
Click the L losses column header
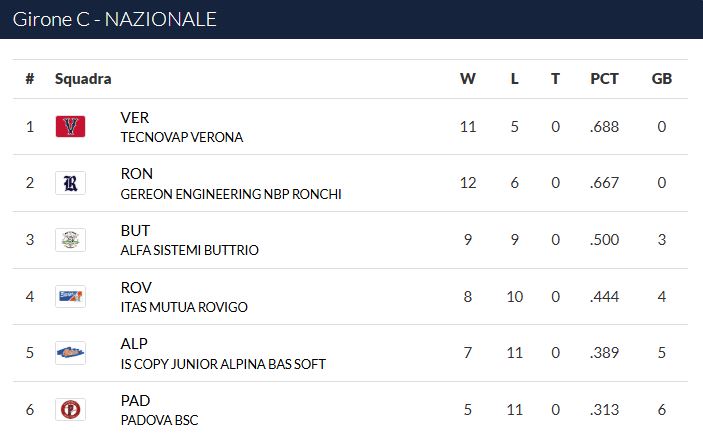click(x=514, y=79)
